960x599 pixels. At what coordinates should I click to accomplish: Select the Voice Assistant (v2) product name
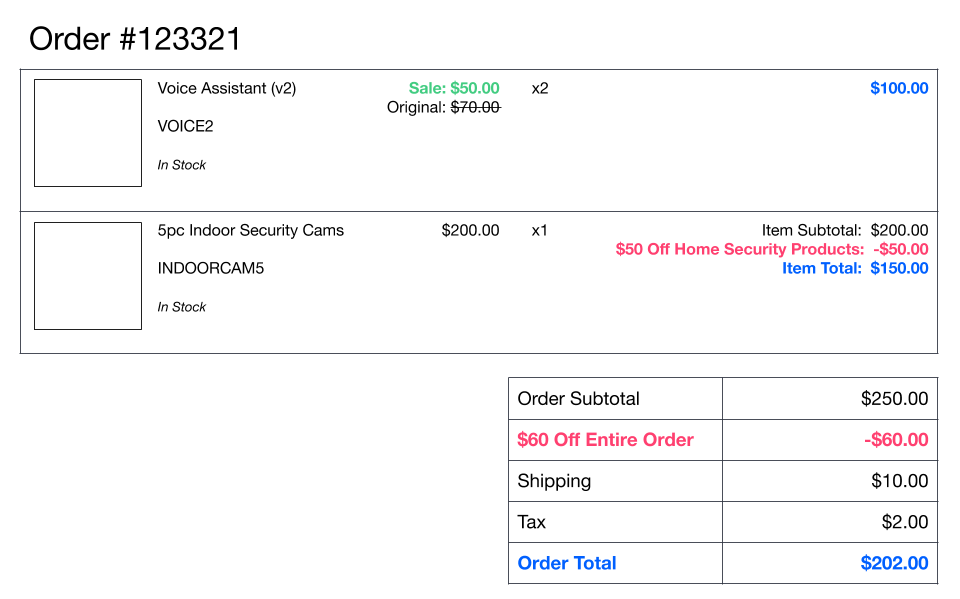point(227,88)
